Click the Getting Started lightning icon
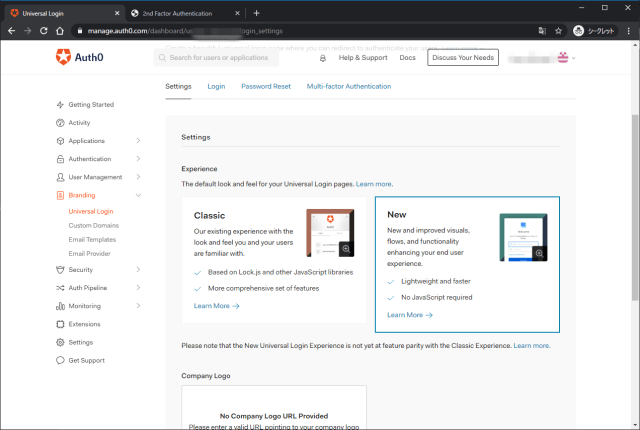The width and height of the screenshot is (640, 430). coord(60,104)
